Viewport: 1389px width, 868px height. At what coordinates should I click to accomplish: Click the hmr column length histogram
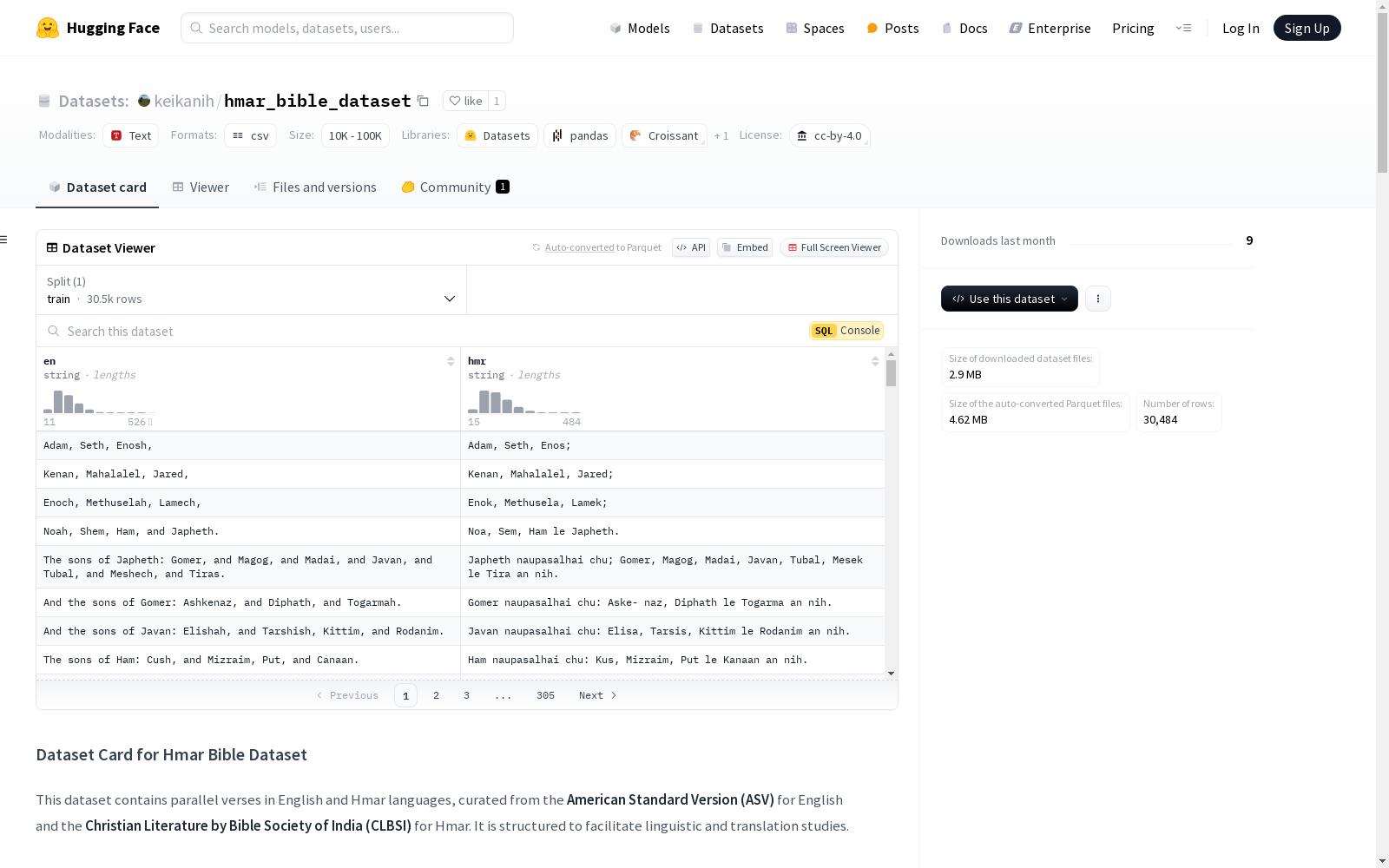coord(524,401)
